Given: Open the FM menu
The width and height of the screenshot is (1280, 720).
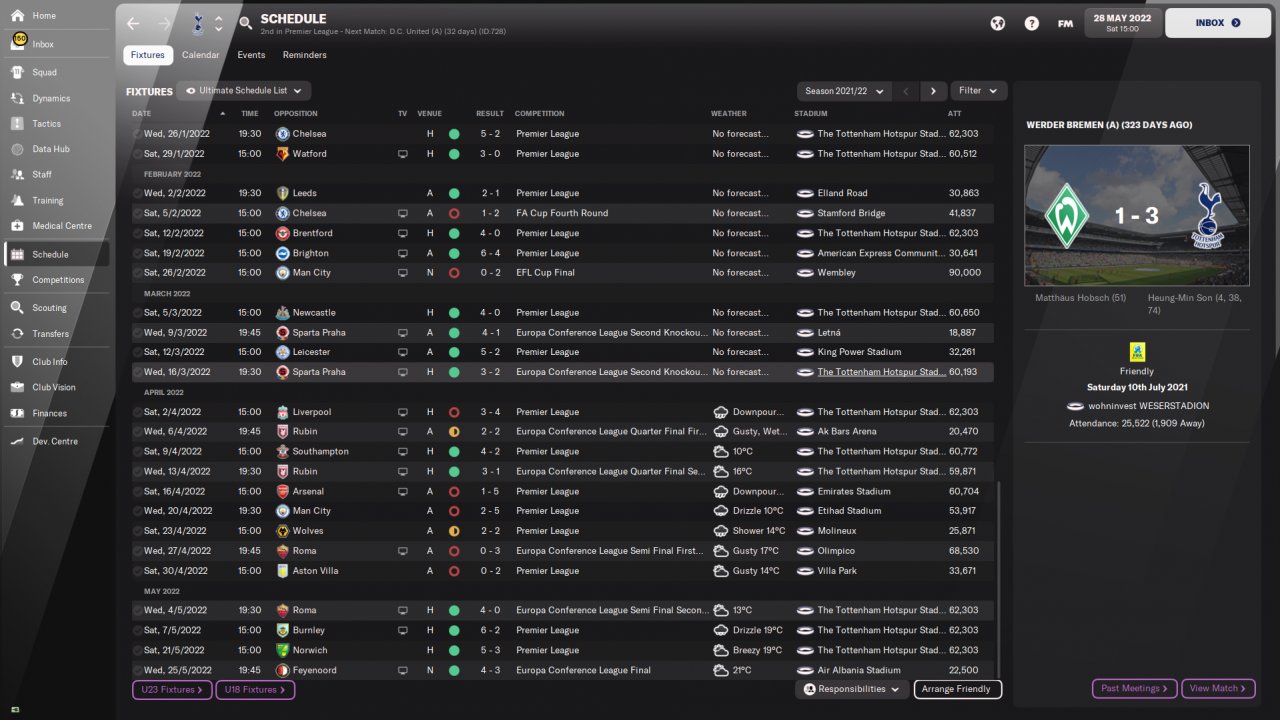Looking at the screenshot, I should (x=1065, y=23).
